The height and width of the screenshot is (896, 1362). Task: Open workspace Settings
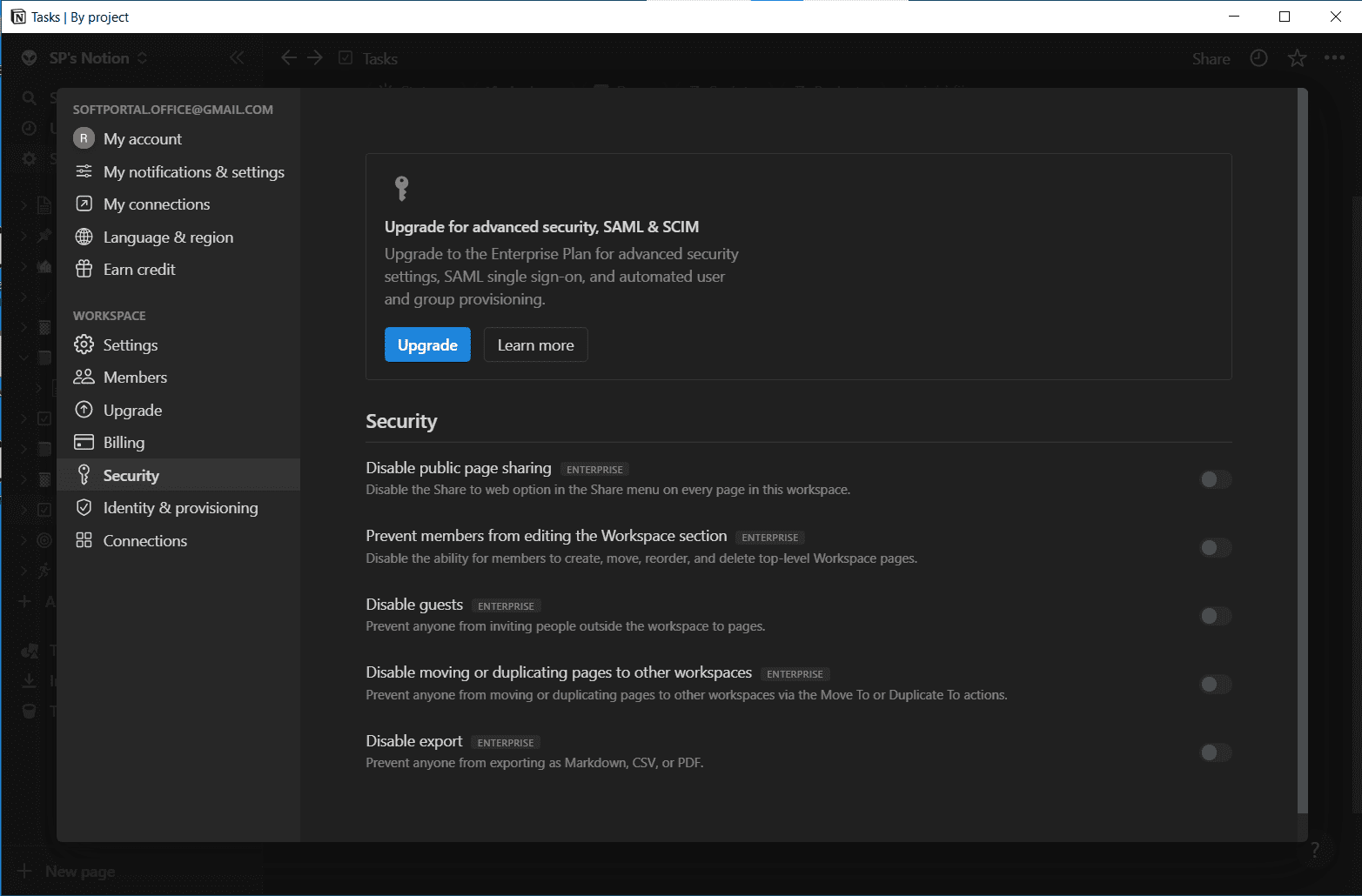(x=178, y=345)
